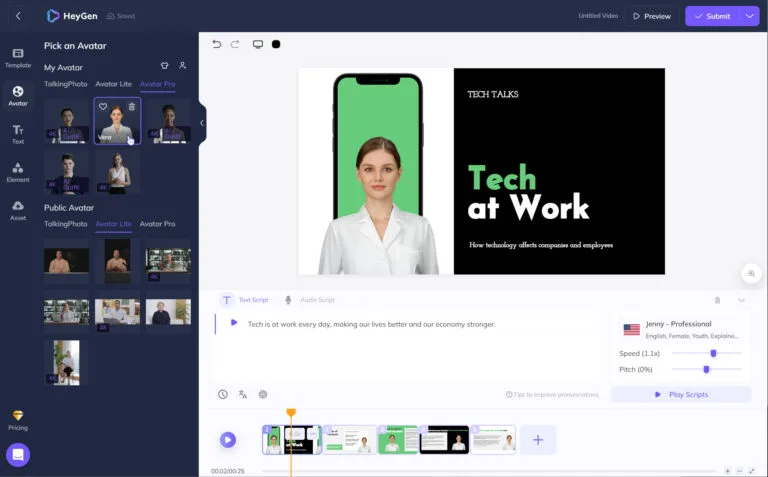Adjust the Speed slider handle
The width and height of the screenshot is (768, 477).
click(x=714, y=353)
